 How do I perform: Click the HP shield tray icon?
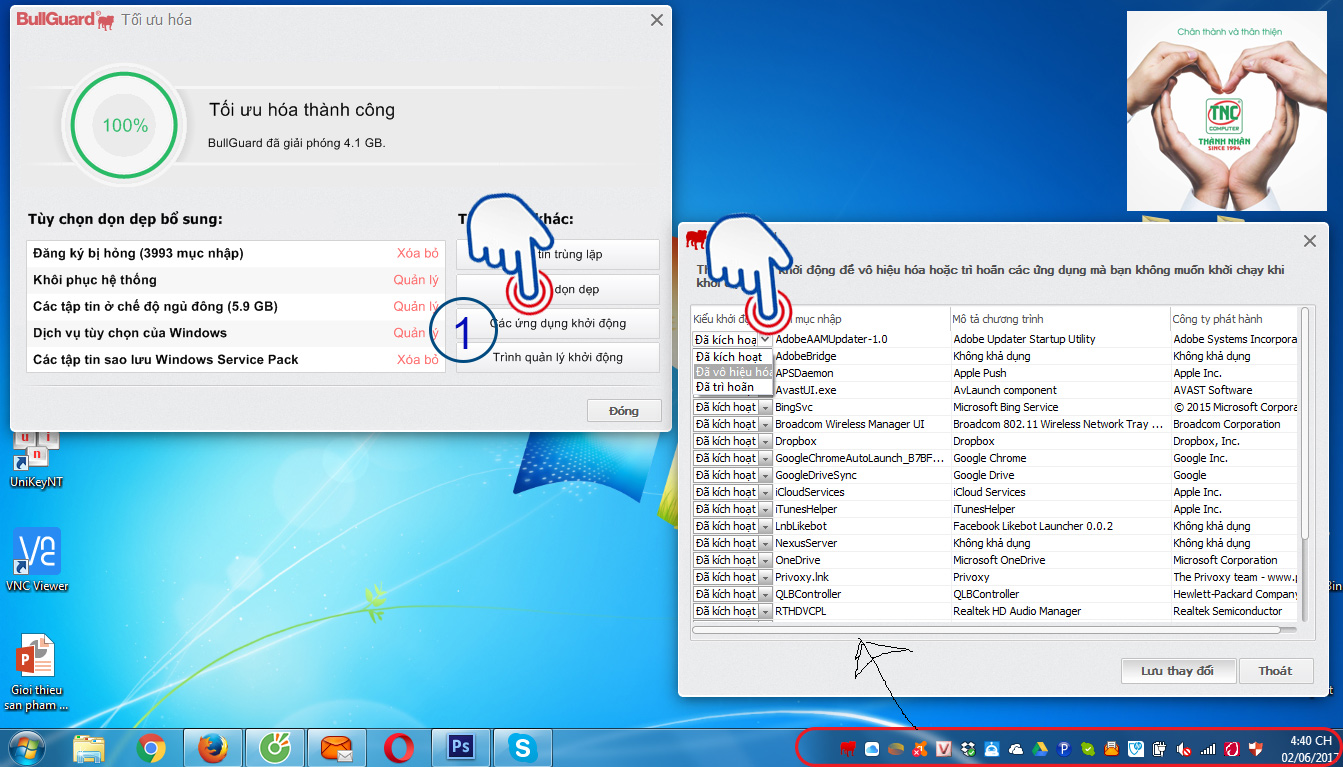coord(1135,749)
